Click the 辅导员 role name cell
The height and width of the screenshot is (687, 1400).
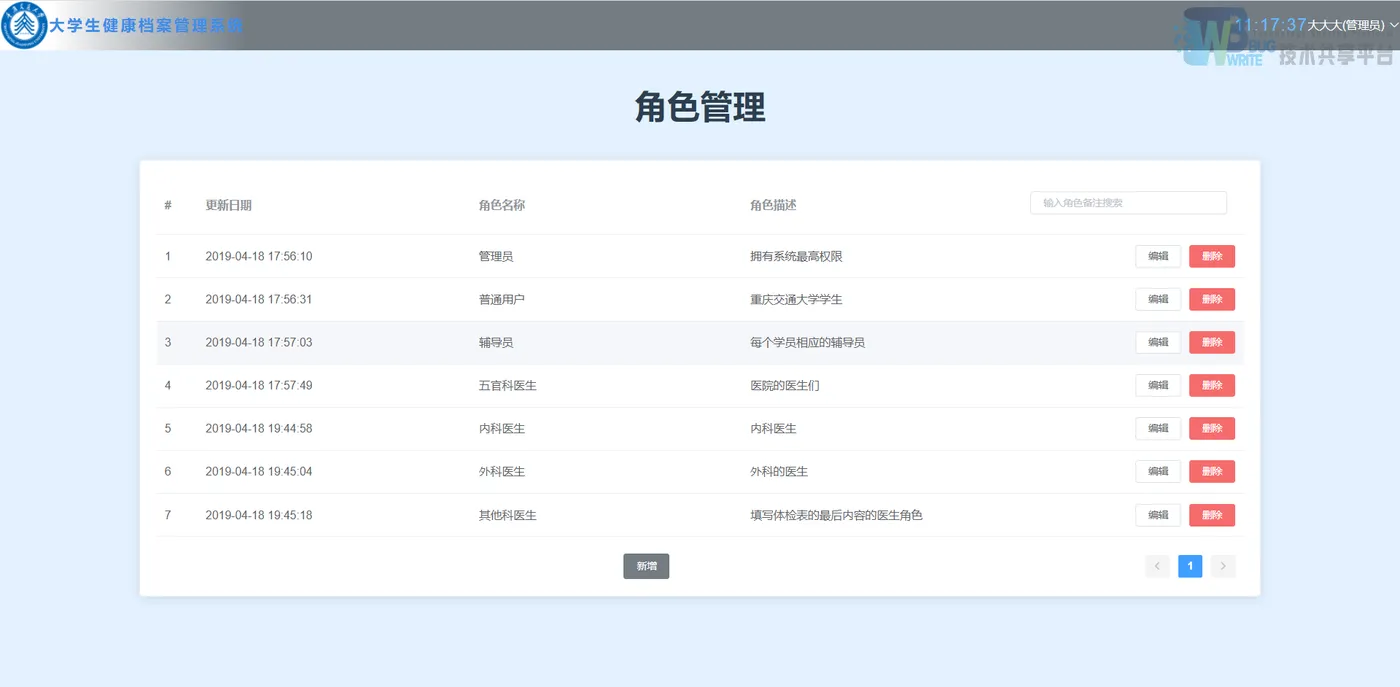496,342
